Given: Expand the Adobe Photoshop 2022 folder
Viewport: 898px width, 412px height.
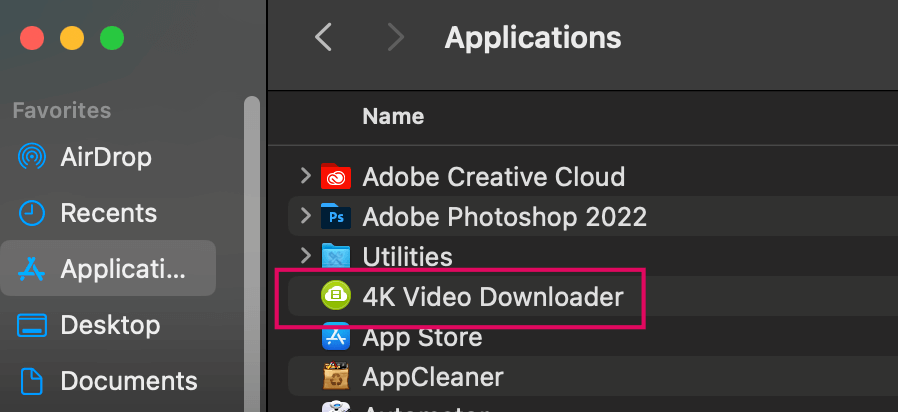Looking at the screenshot, I should [x=306, y=216].
